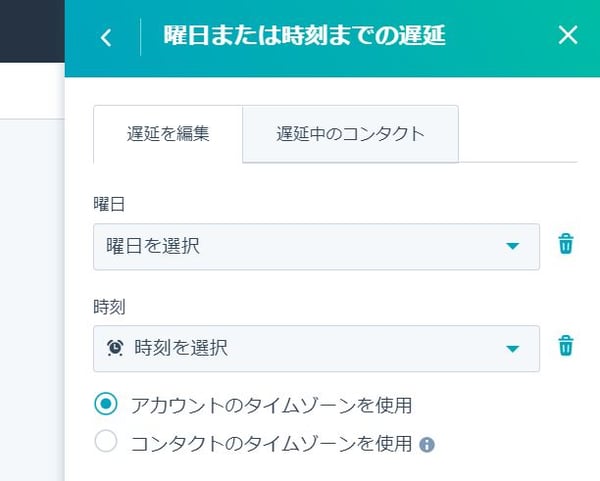Click the caret arrow in the 曜日 dropdown
Screen dimensions: 600x481
click(512, 246)
